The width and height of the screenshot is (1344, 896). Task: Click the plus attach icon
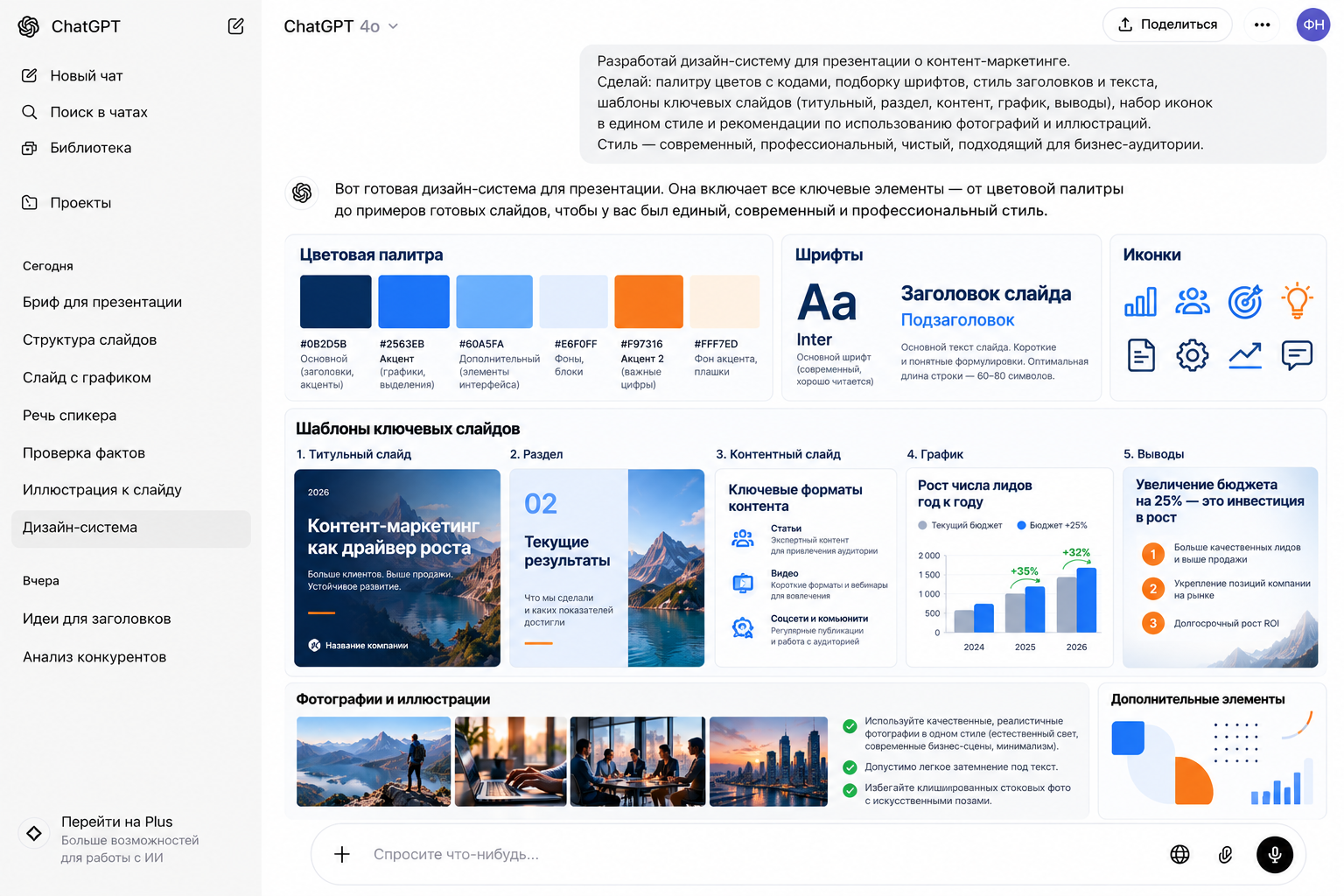click(342, 854)
